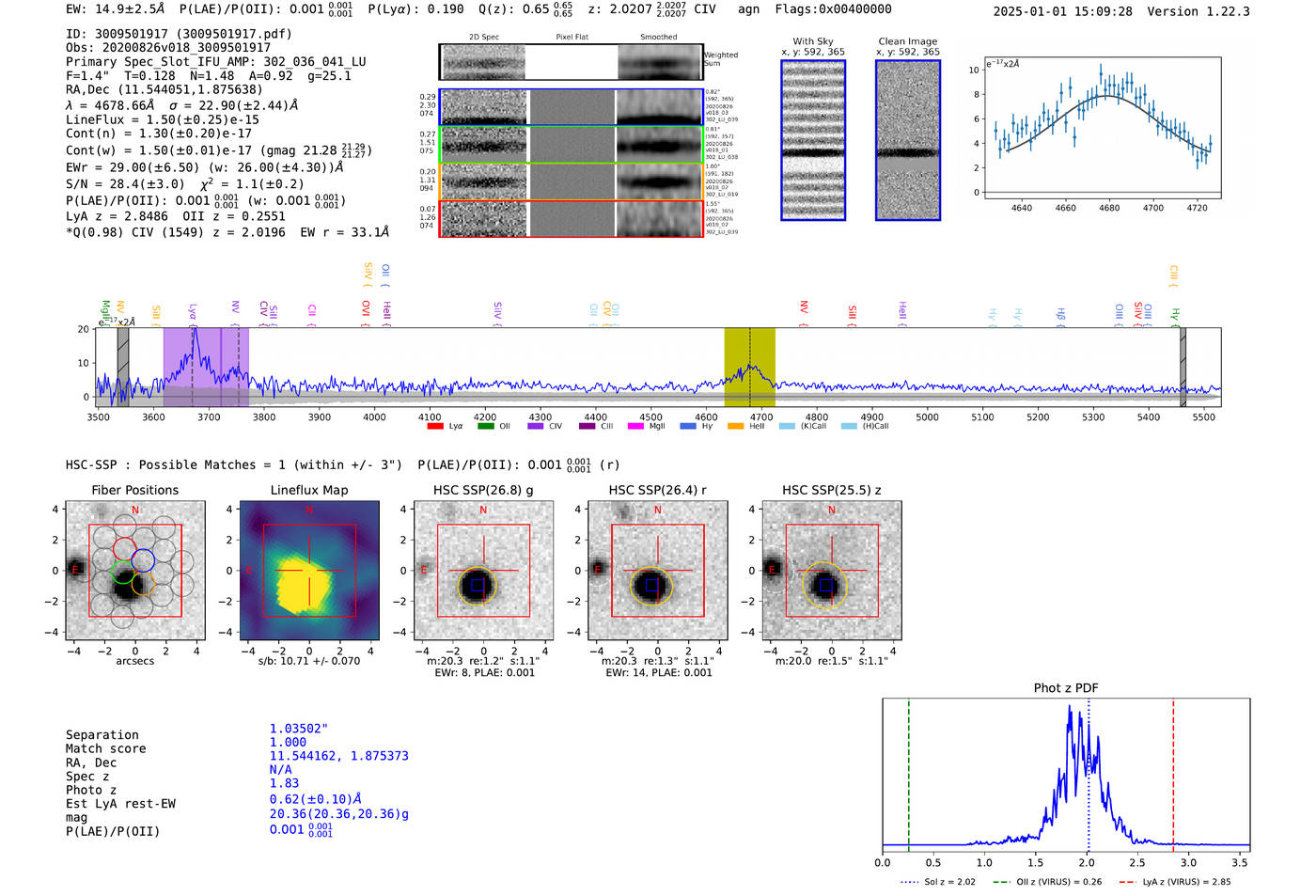Image resolution: width=1316 pixels, height=896 pixels.
Task: Click the gray hatched band near 3545 Å
Action: point(123,368)
